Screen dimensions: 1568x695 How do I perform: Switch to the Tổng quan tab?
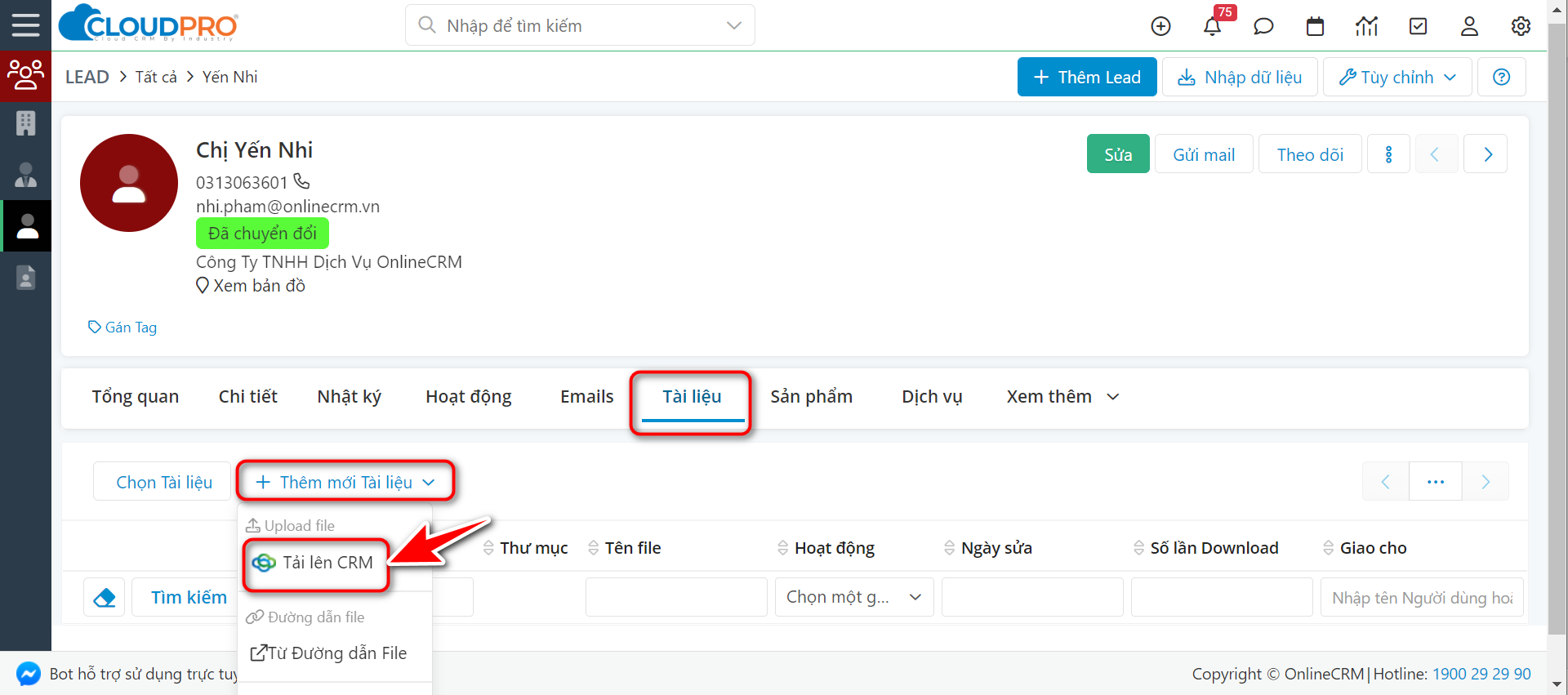click(x=136, y=397)
